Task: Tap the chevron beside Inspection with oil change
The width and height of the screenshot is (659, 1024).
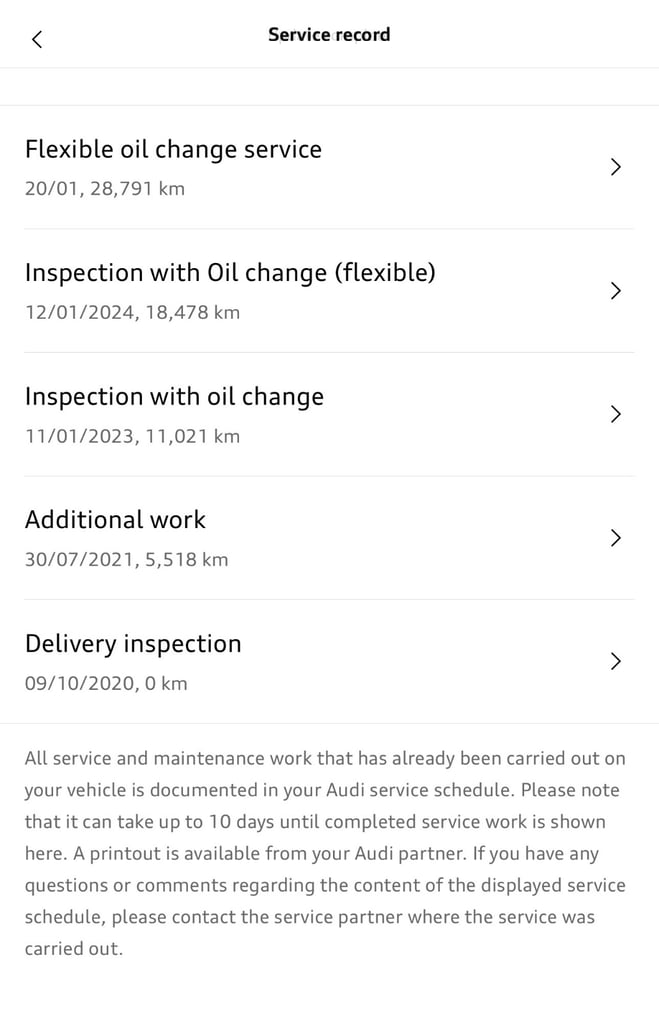Action: pos(615,414)
